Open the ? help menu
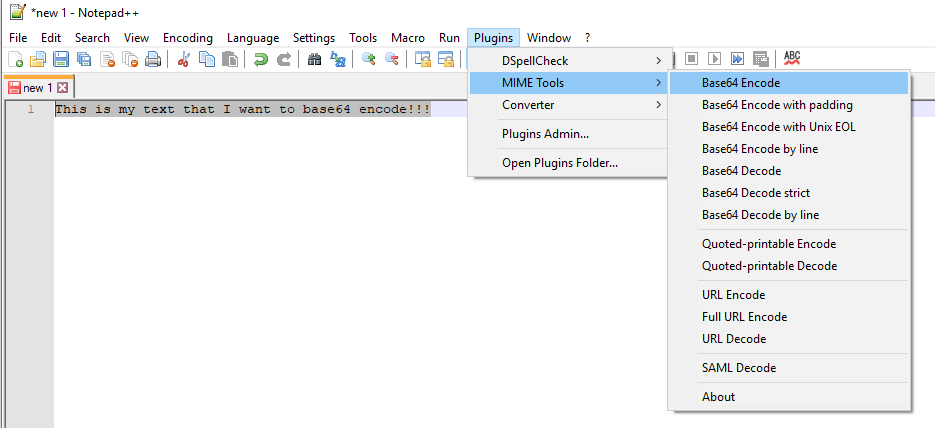 (587, 38)
